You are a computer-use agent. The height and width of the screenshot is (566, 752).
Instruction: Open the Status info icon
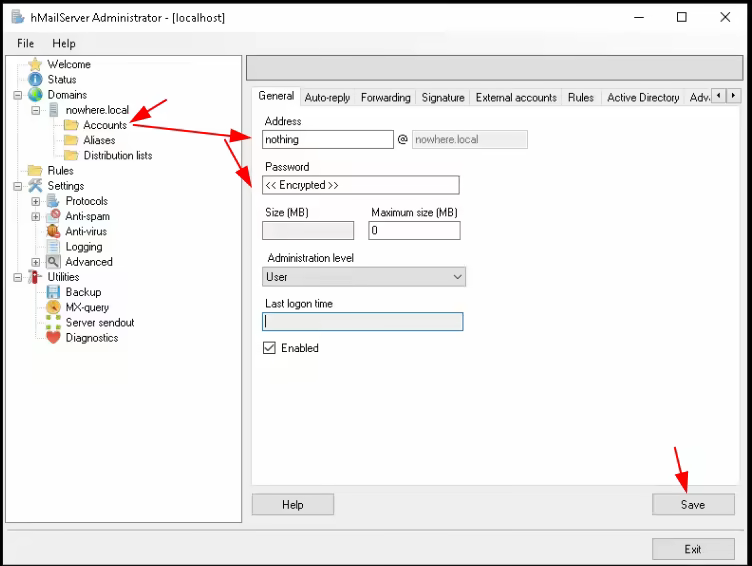tap(35, 80)
